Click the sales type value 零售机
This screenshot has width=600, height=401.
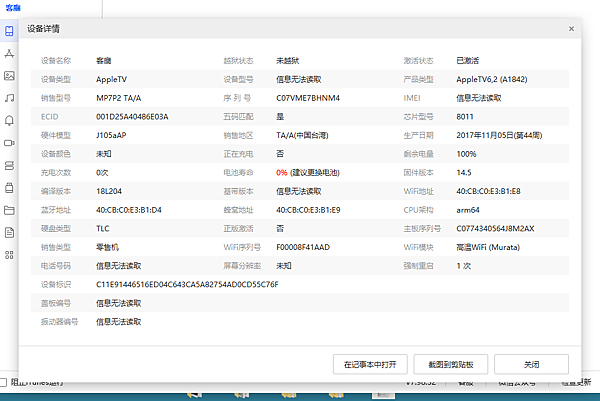[107, 247]
